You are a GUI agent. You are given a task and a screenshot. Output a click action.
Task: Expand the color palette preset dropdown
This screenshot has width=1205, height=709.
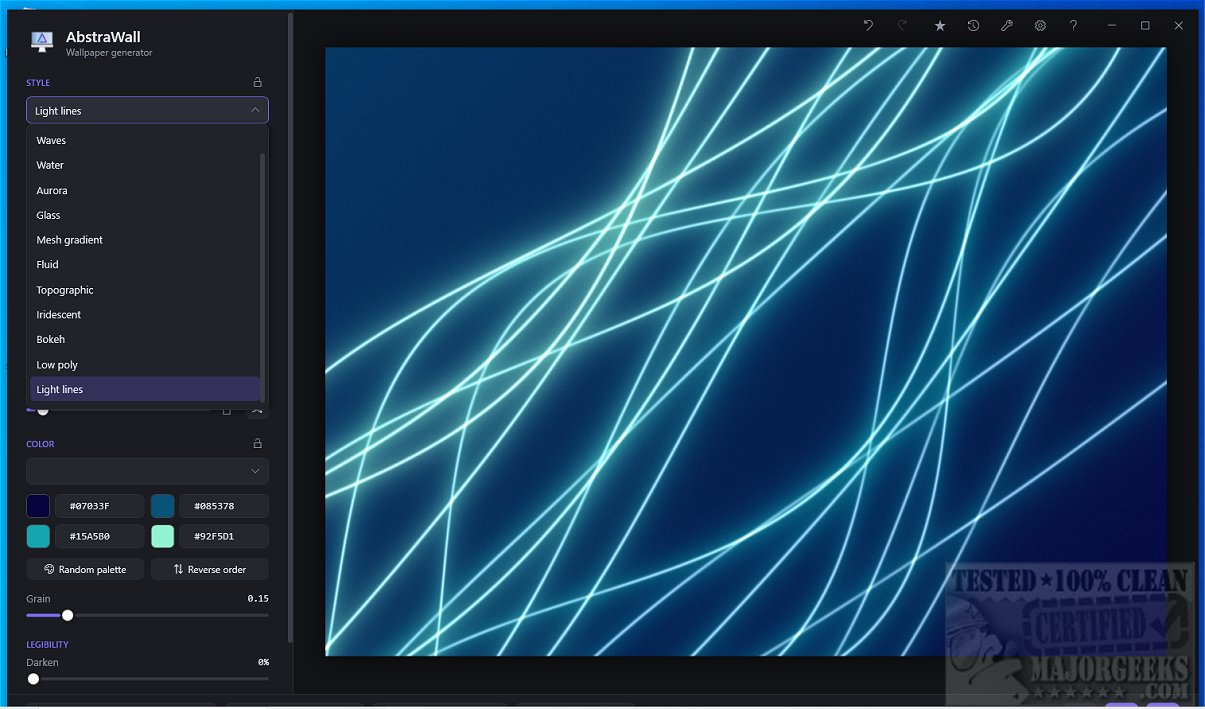tap(147, 471)
